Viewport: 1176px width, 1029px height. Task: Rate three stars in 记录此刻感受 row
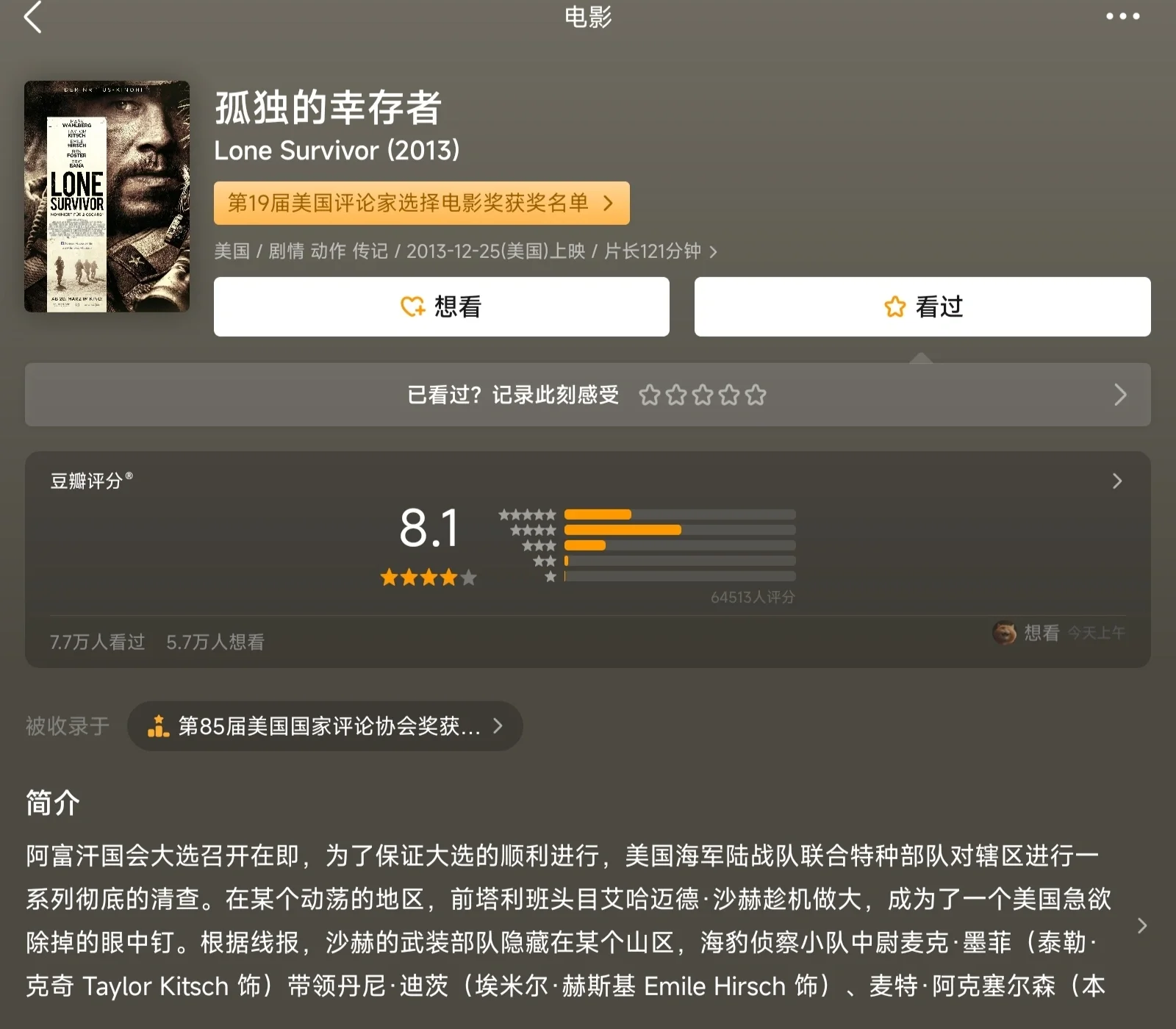[703, 395]
